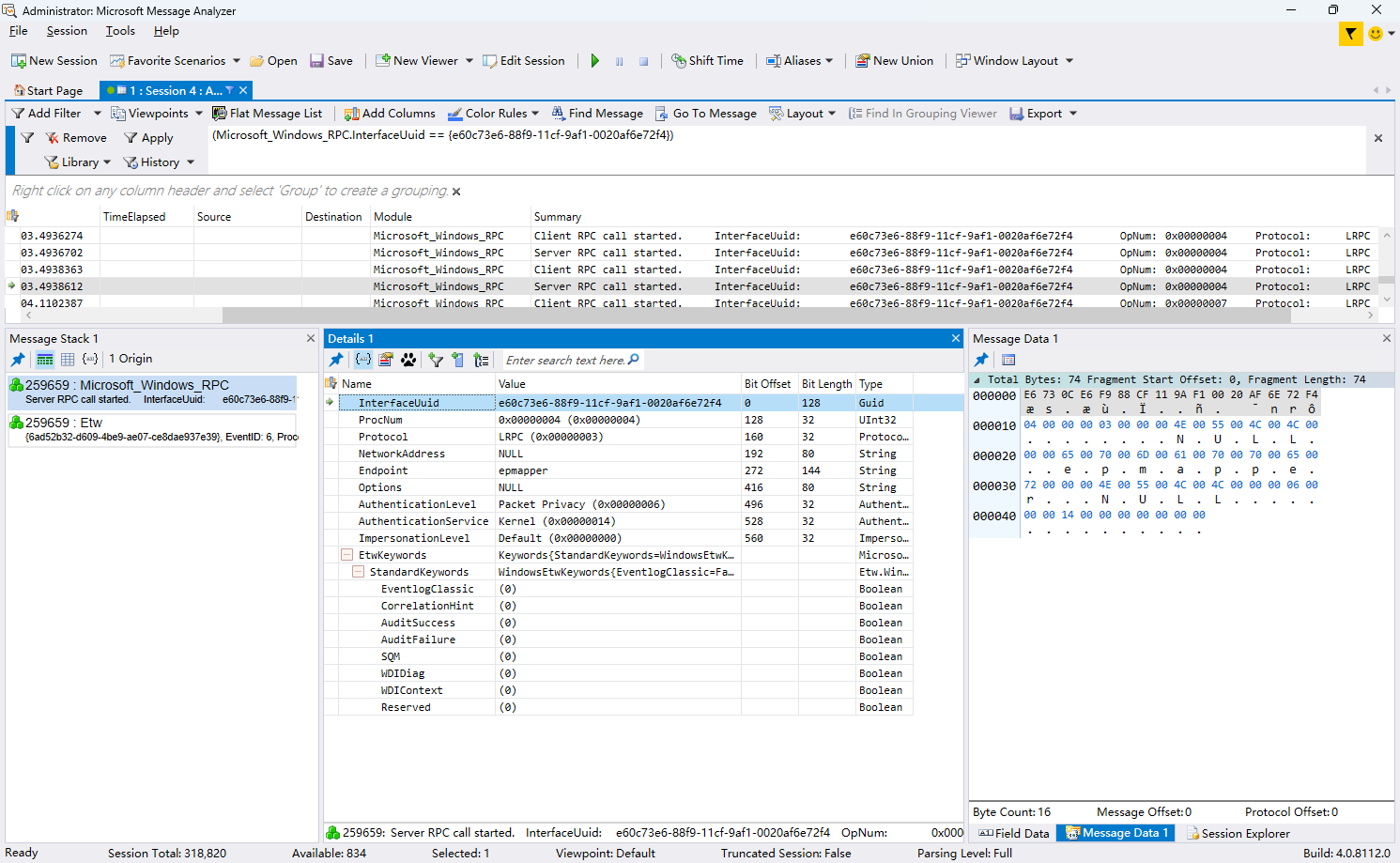The image size is (1400, 863).
Task: Open the Layout dropdown
Action: click(832, 114)
